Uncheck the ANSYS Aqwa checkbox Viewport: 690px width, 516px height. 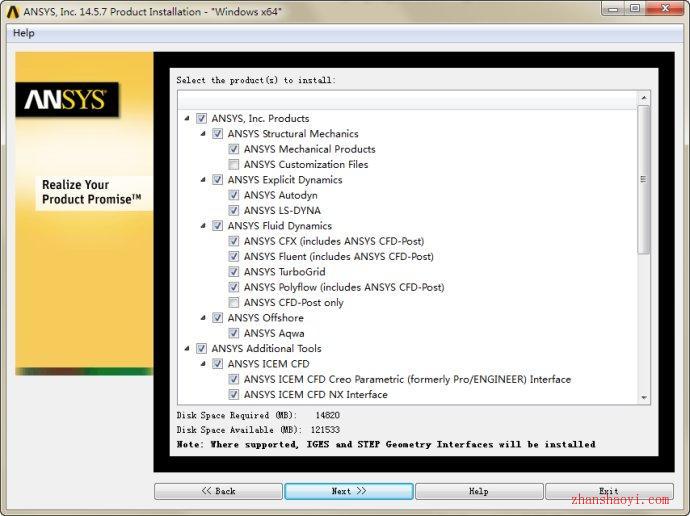click(x=234, y=333)
